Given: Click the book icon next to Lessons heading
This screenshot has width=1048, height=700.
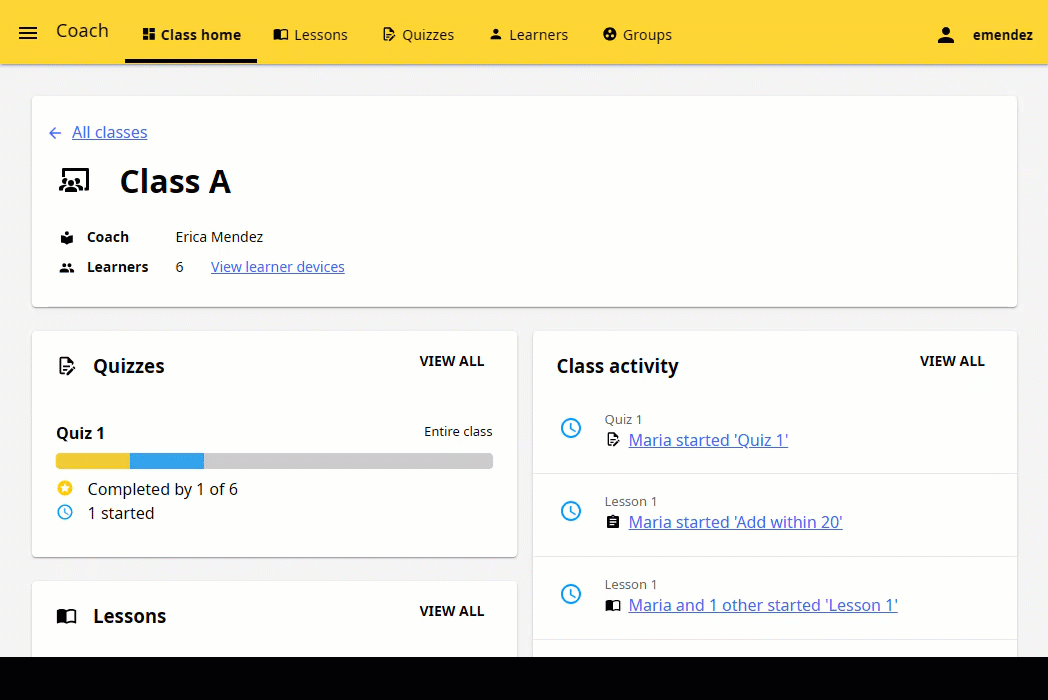Looking at the screenshot, I should click(66, 616).
